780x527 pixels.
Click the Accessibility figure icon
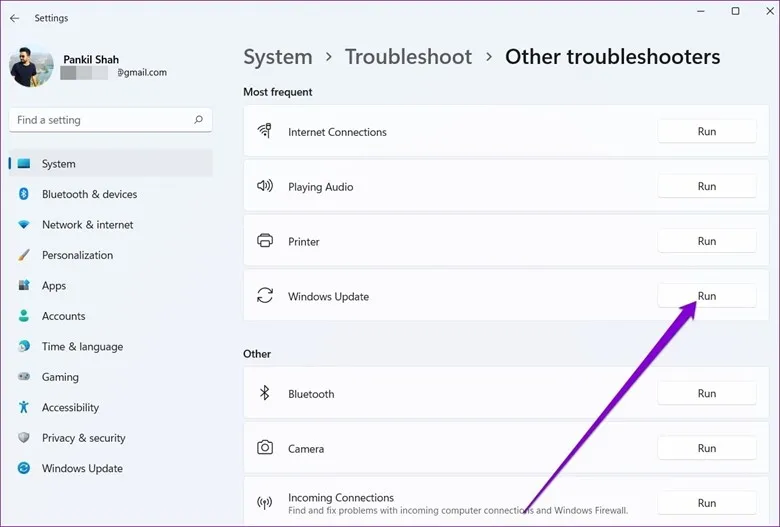click(x=24, y=407)
